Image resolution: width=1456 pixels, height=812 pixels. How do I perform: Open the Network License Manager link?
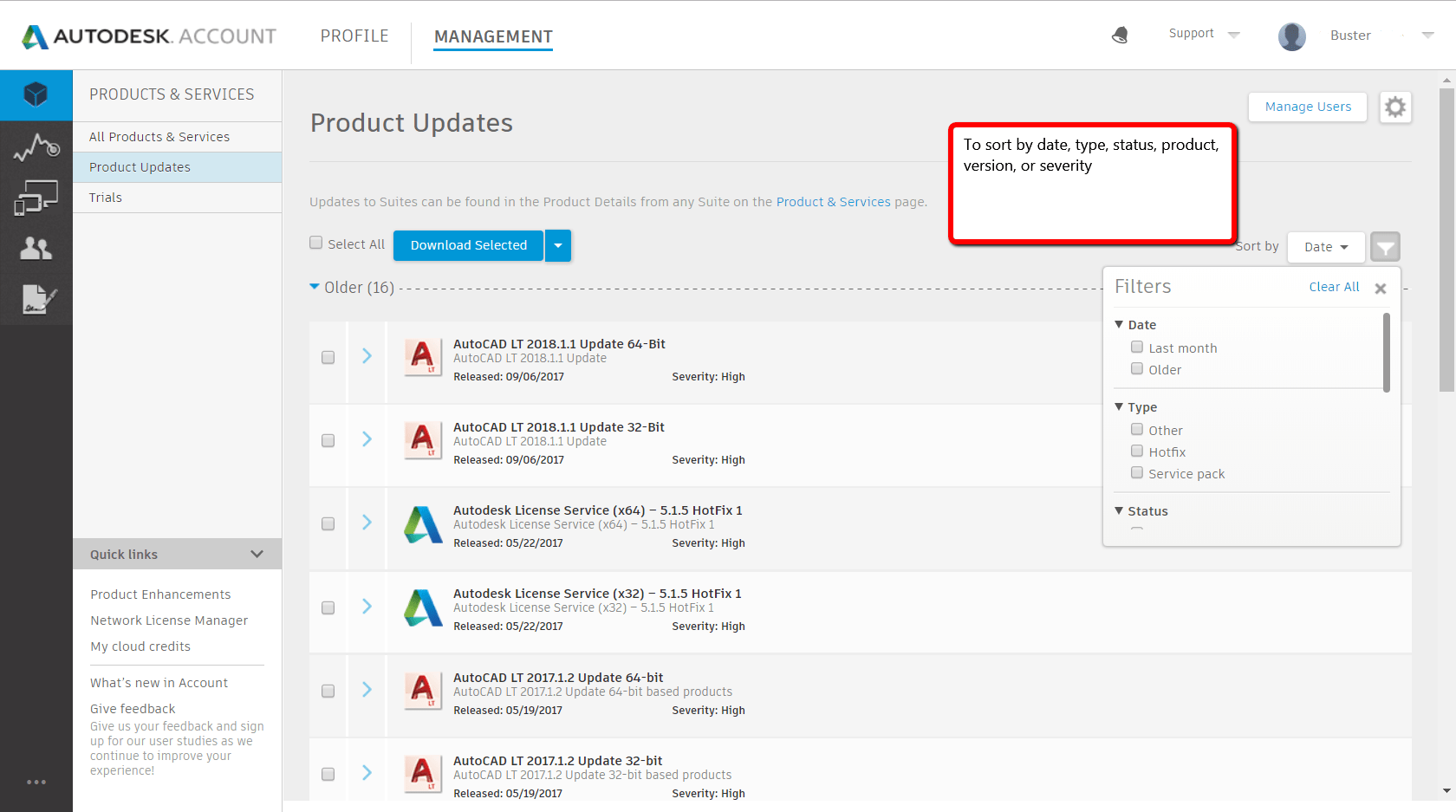pyautogui.click(x=169, y=620)
